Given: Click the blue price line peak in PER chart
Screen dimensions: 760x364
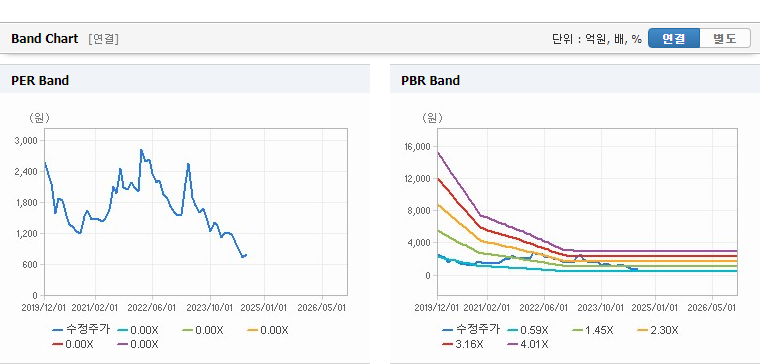Looking at the screenshot, I should (141, 150).
